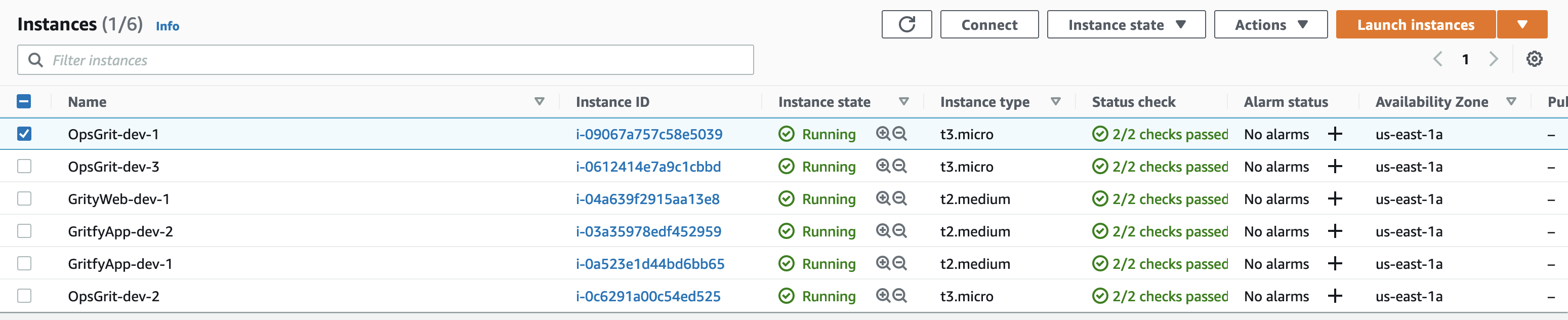Zoom in on OpsGrit-dev-2 instance state
Viewport: 1568px width, 320px height.
pos(883,296)
